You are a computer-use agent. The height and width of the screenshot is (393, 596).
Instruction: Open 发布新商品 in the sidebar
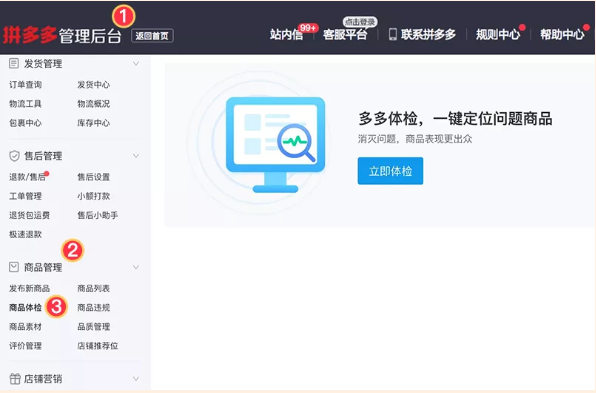(29, 288)
